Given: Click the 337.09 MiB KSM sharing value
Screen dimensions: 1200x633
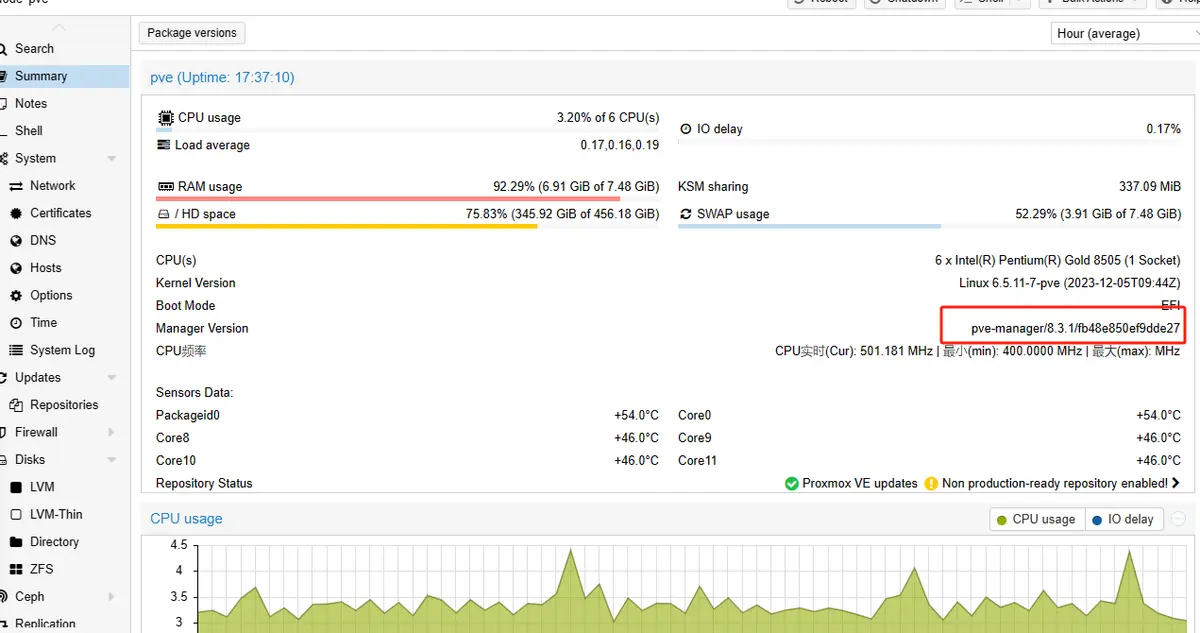Looking at the screenshot, I should coord(1150,187).
